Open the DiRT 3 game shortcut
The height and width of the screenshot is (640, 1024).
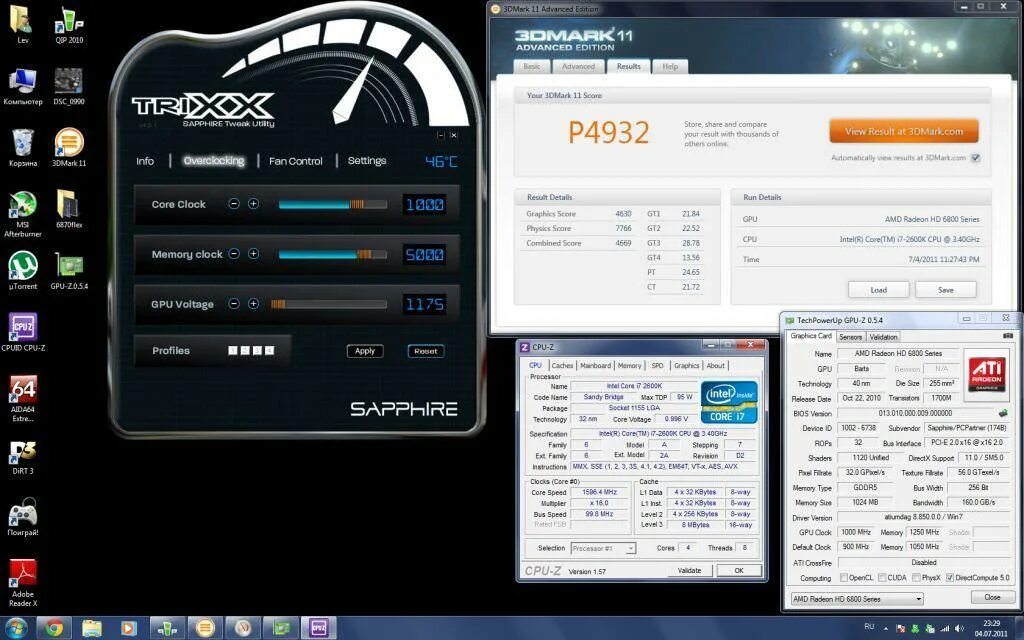coord(23,457)
